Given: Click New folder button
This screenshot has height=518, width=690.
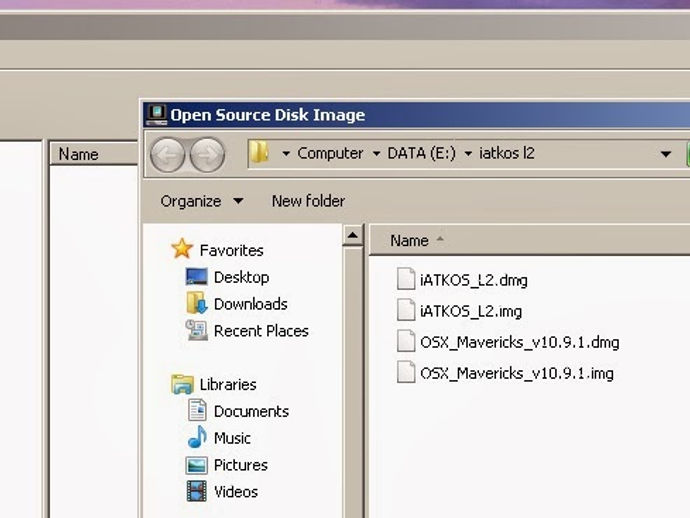Looking at the screenshot, I should 308,201.
